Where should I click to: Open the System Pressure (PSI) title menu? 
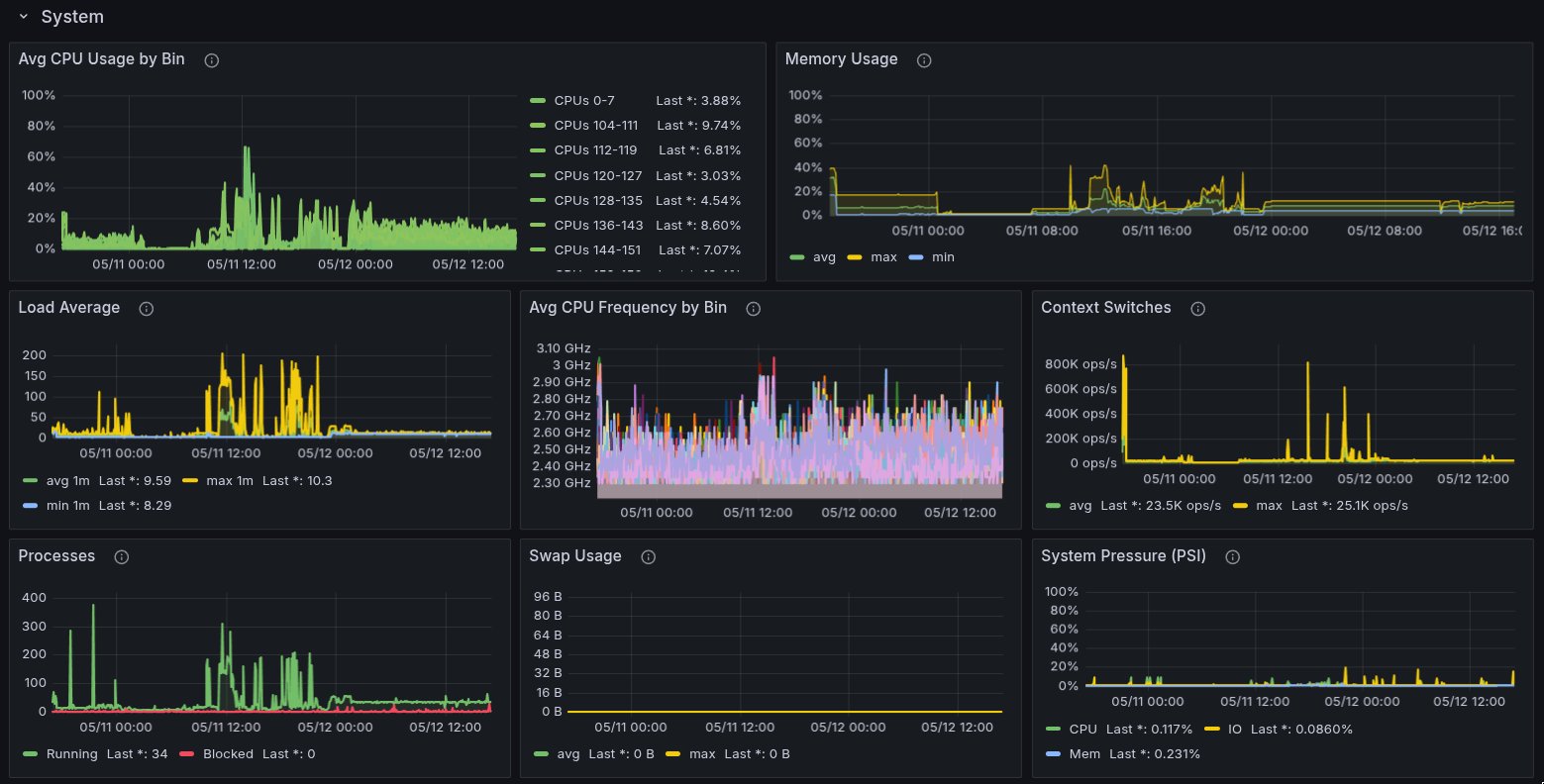coord(1123,556)
